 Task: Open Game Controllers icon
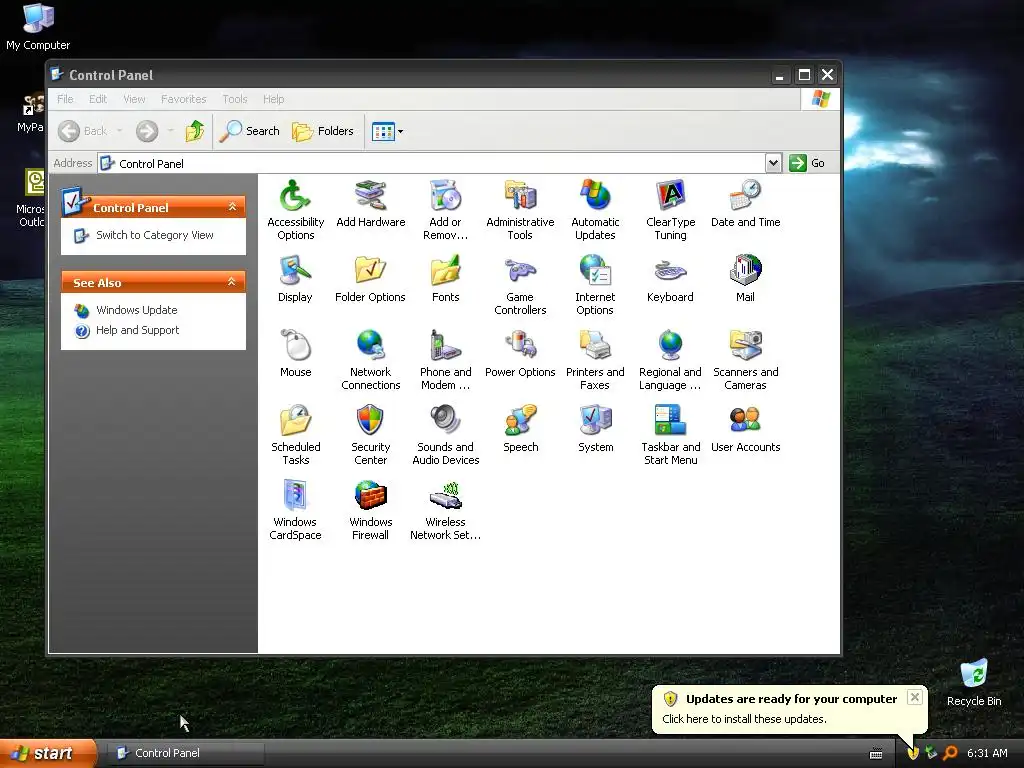(520, 284)
